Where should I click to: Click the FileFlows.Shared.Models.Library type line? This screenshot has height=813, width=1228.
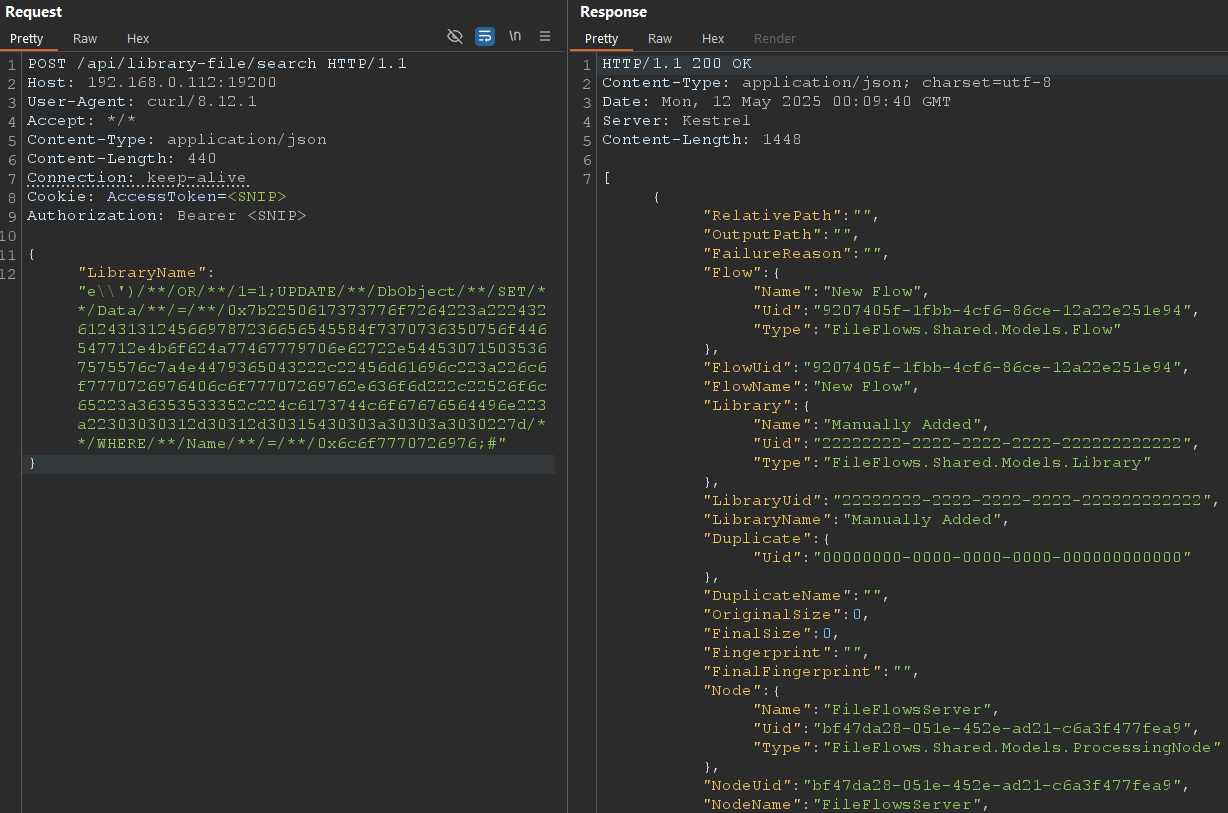click(x=952, y=462)
